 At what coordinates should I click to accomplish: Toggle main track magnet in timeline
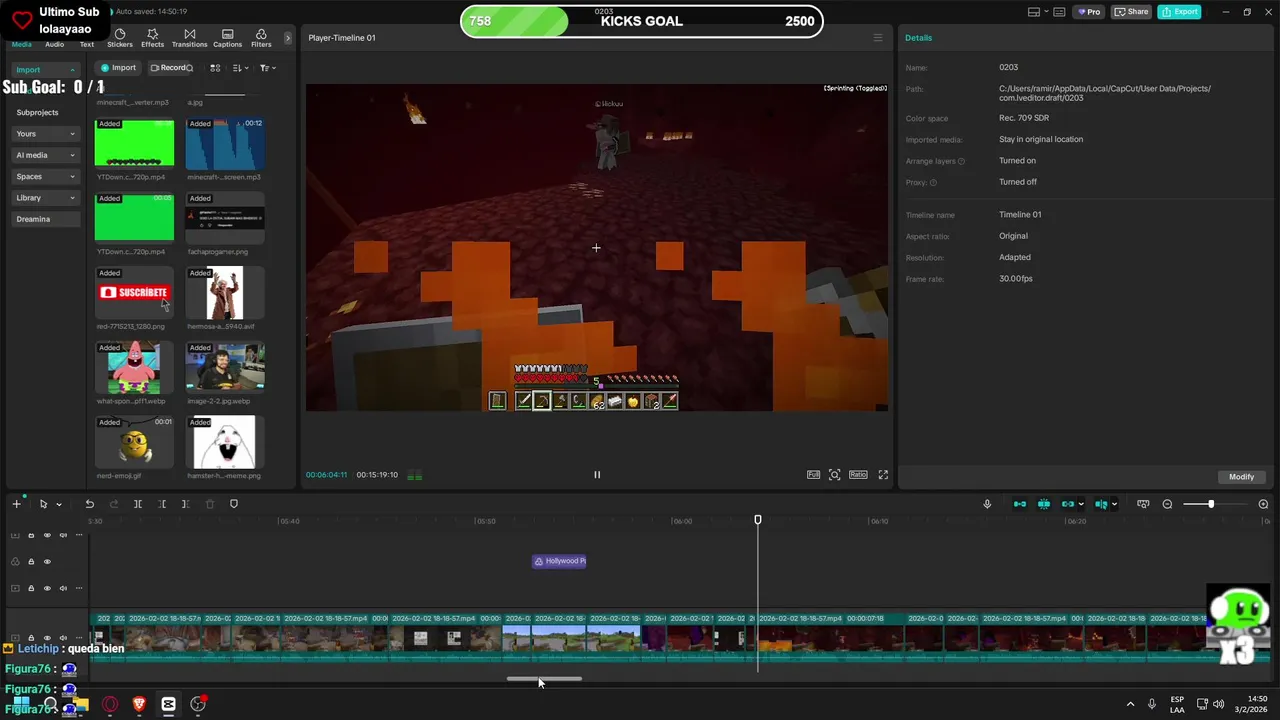click(x=1020, y=504)
